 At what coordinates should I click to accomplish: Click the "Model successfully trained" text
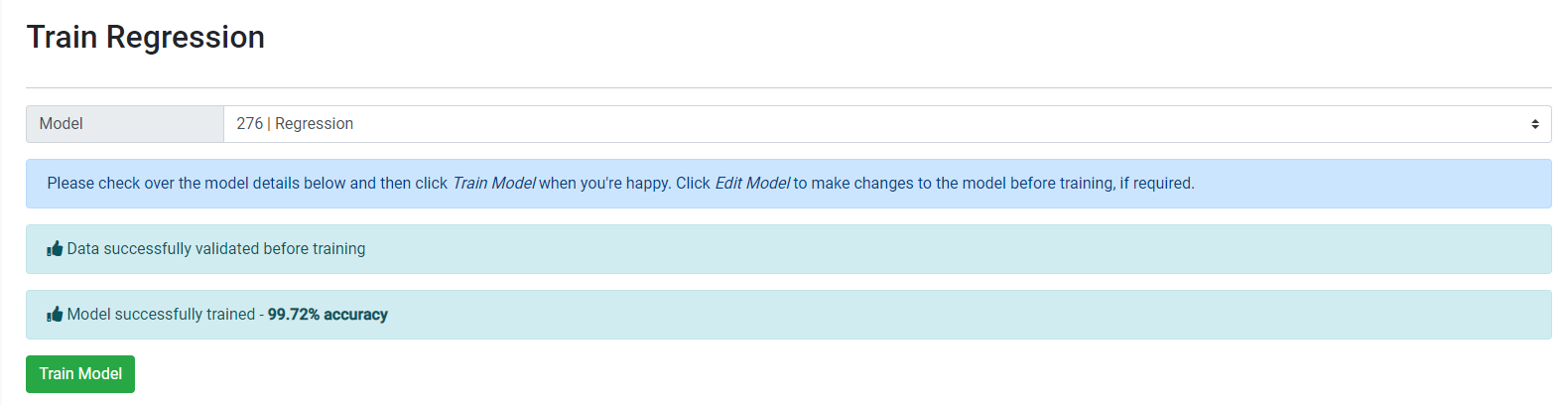point(161,315)
